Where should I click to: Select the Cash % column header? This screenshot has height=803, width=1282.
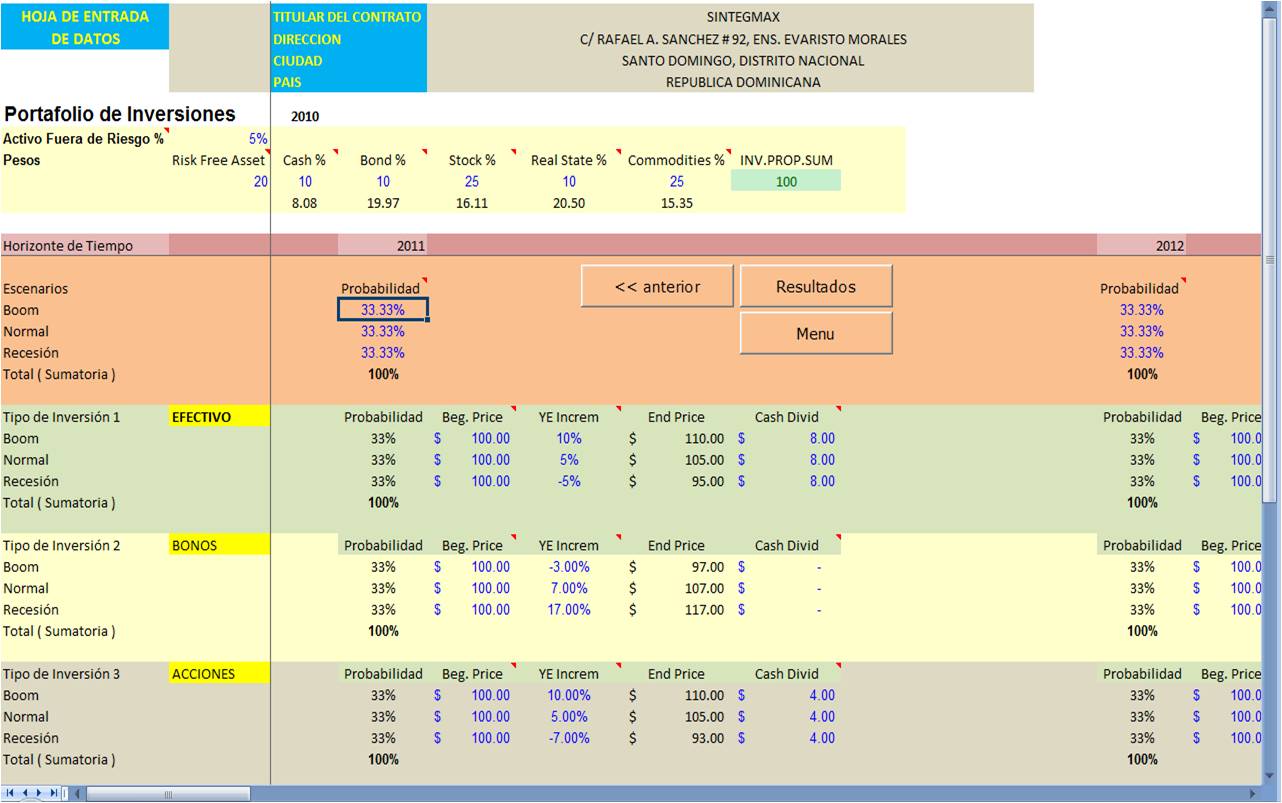pos(304,160)
